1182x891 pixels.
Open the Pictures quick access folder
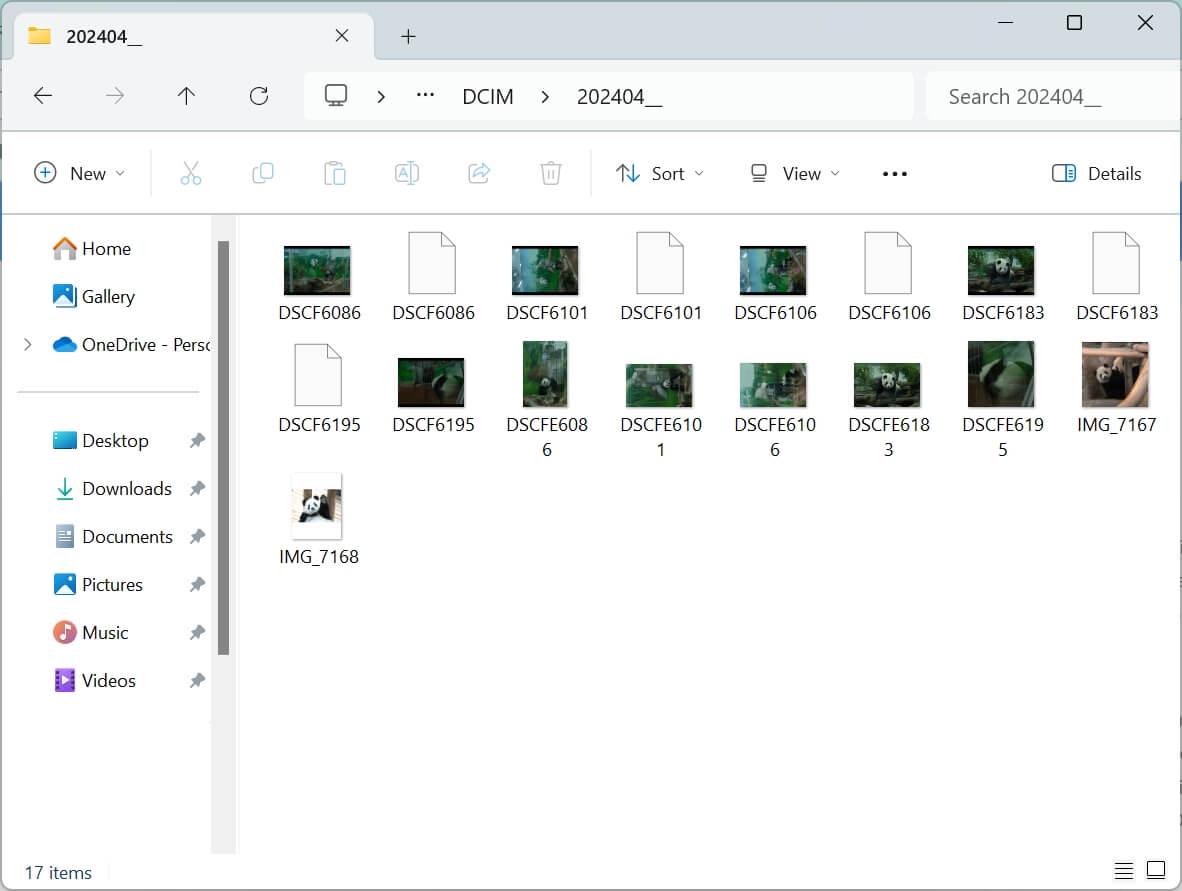pos(98,584)
